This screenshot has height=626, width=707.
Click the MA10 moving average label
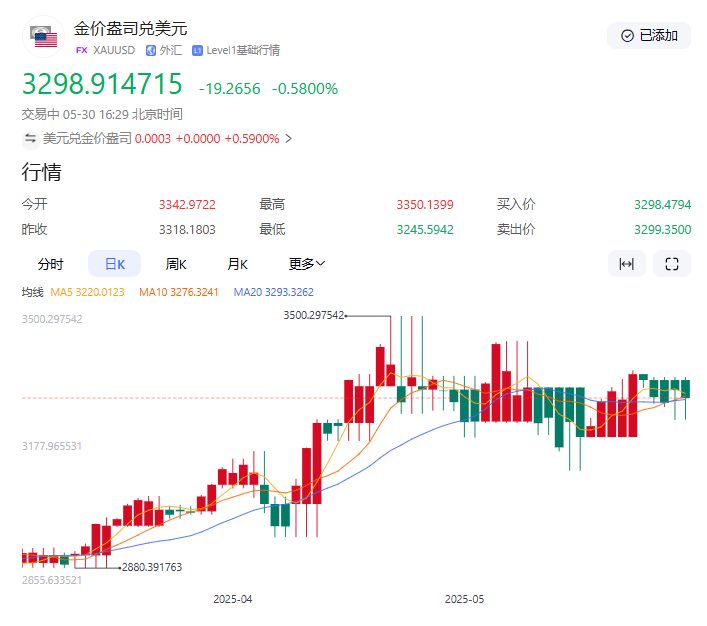[180, 292]
